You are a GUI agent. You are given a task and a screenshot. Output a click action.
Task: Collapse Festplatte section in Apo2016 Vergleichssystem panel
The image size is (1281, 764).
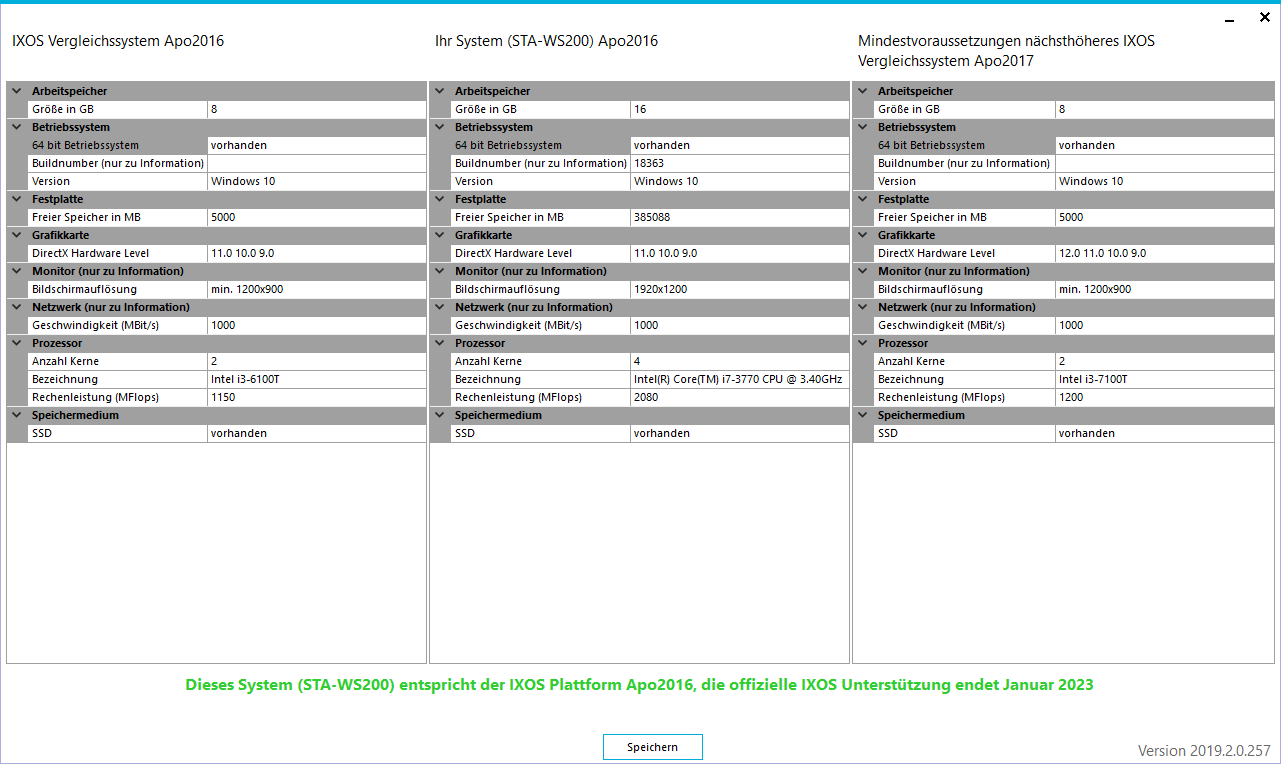click(16, 199)
